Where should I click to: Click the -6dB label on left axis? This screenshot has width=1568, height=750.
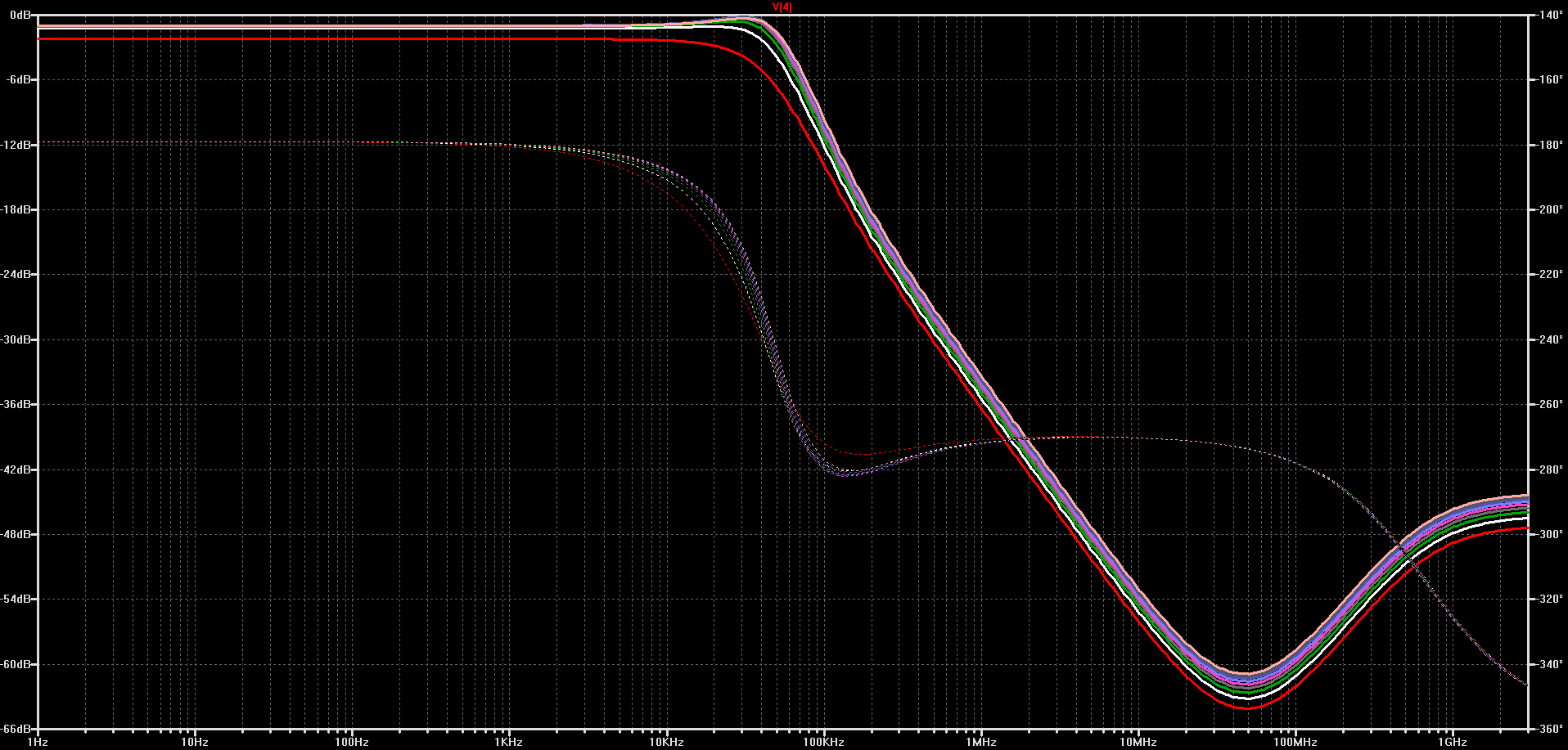[x=19, y=79]
